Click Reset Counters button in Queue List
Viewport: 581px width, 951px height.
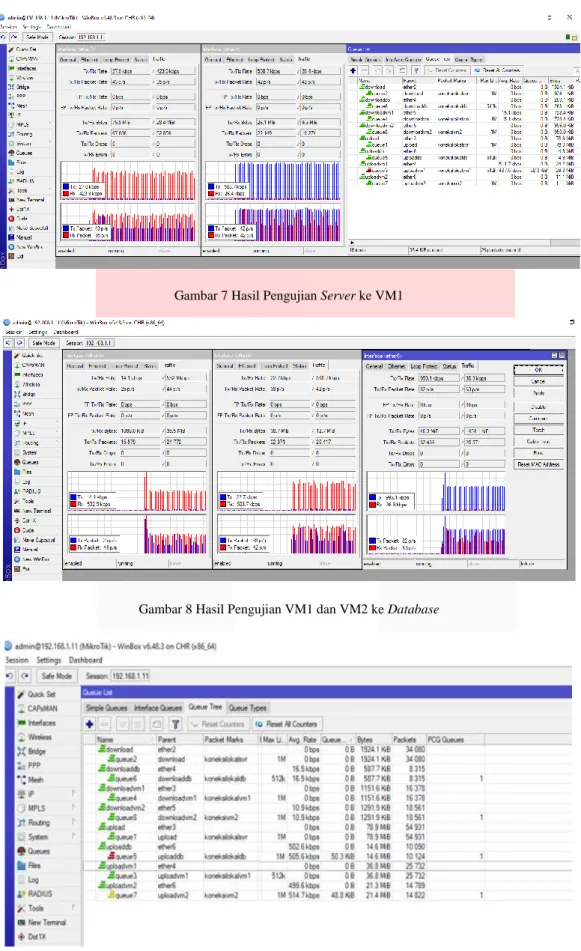click(x=217, y=724)
